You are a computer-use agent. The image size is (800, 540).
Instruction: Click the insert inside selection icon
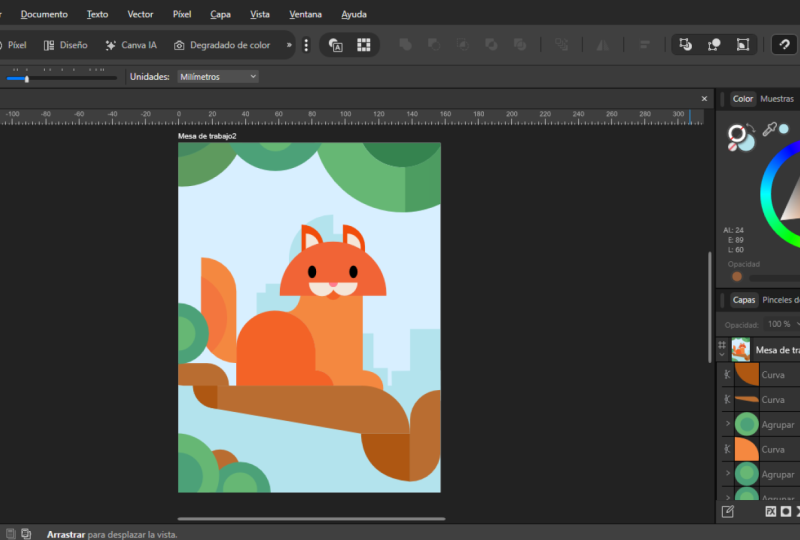[743, 45]
